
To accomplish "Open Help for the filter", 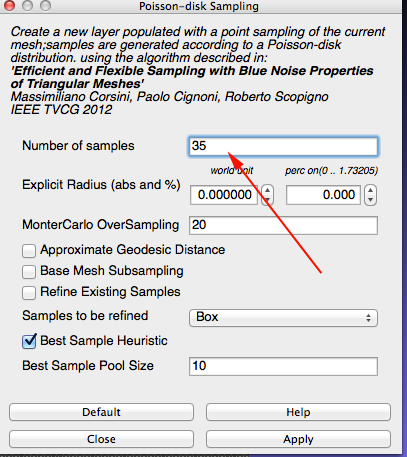I will pyautogui.click(x=298, y=412).
